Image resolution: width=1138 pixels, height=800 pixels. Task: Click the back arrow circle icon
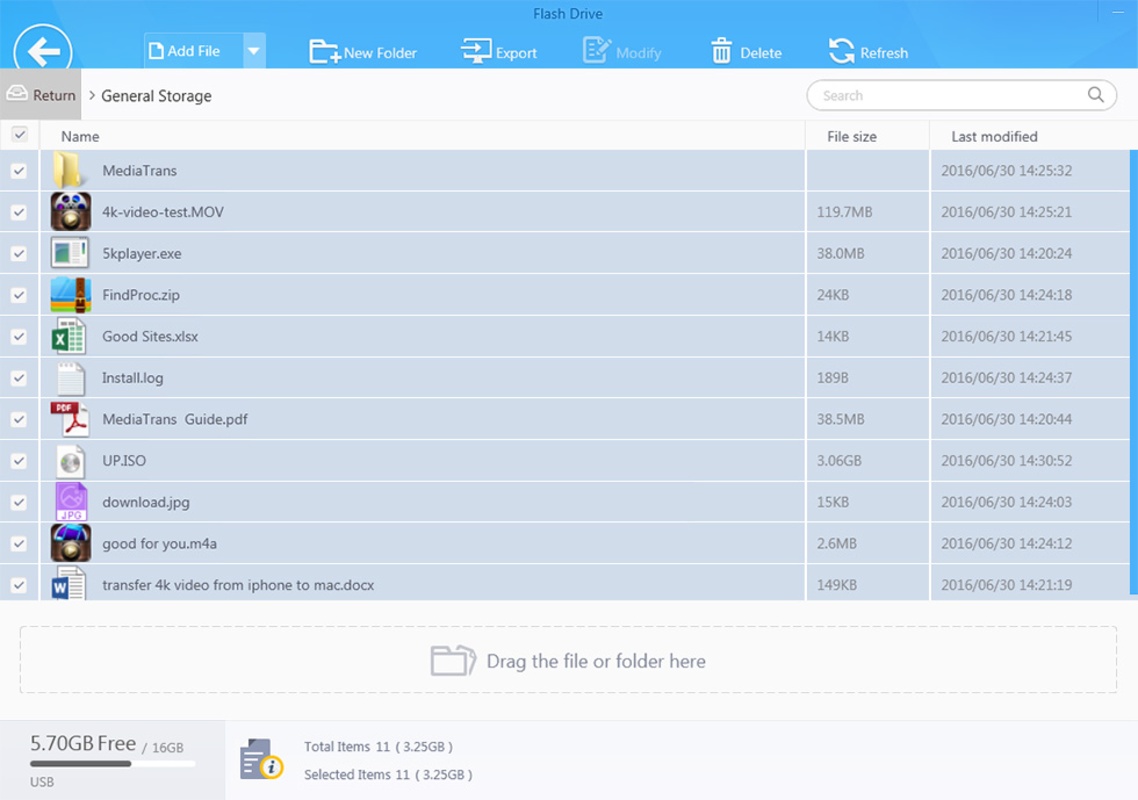(43, 50)
